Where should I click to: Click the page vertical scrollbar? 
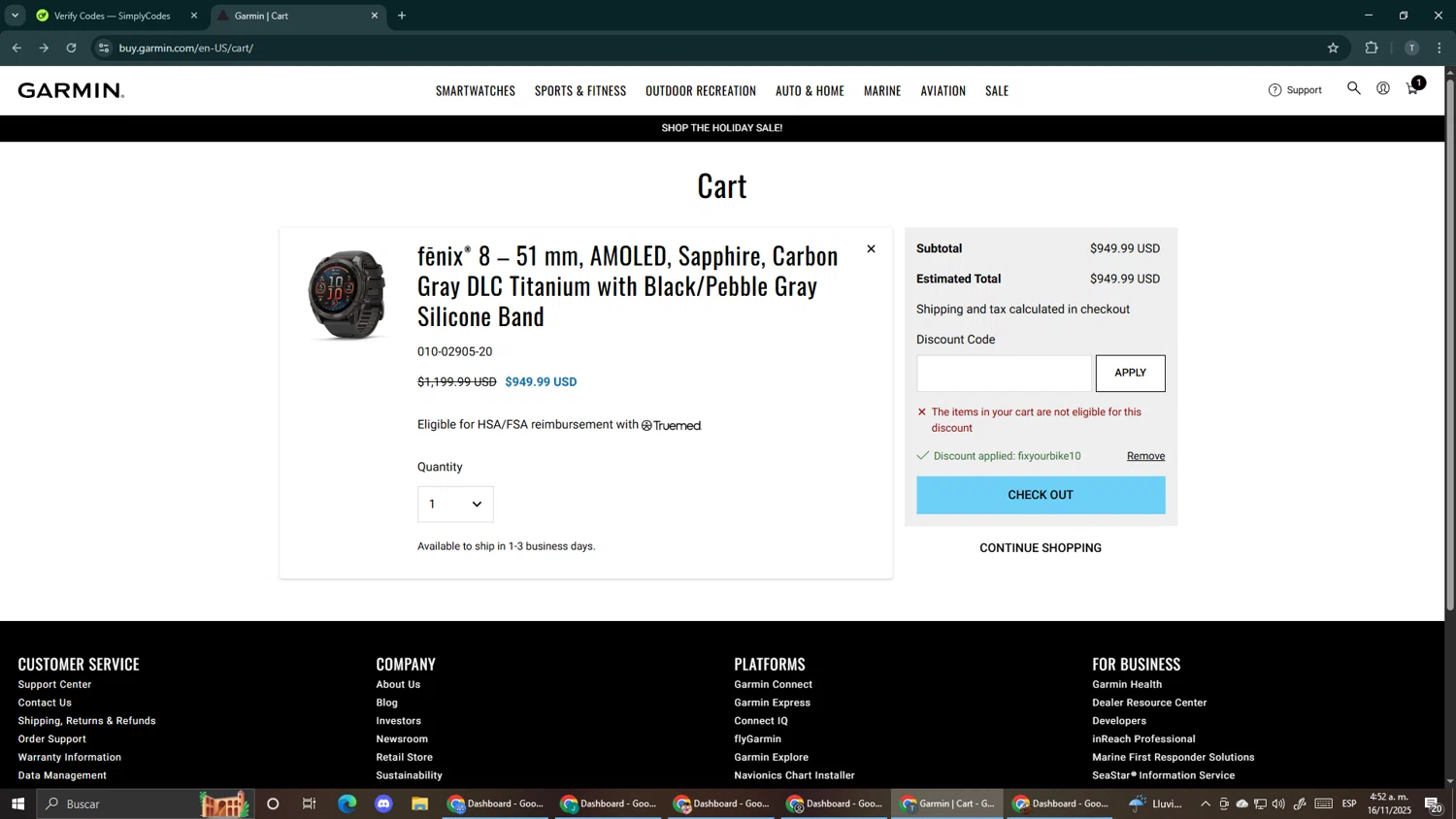click(1450, 344)
